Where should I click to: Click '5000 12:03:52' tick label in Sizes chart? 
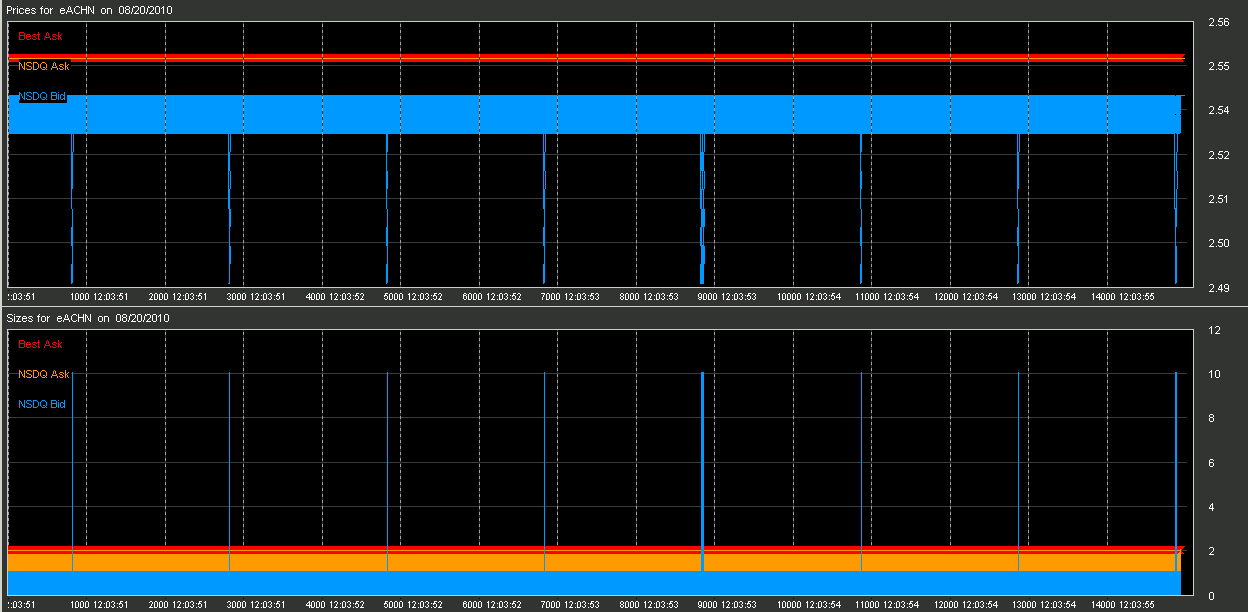[414, 605]
